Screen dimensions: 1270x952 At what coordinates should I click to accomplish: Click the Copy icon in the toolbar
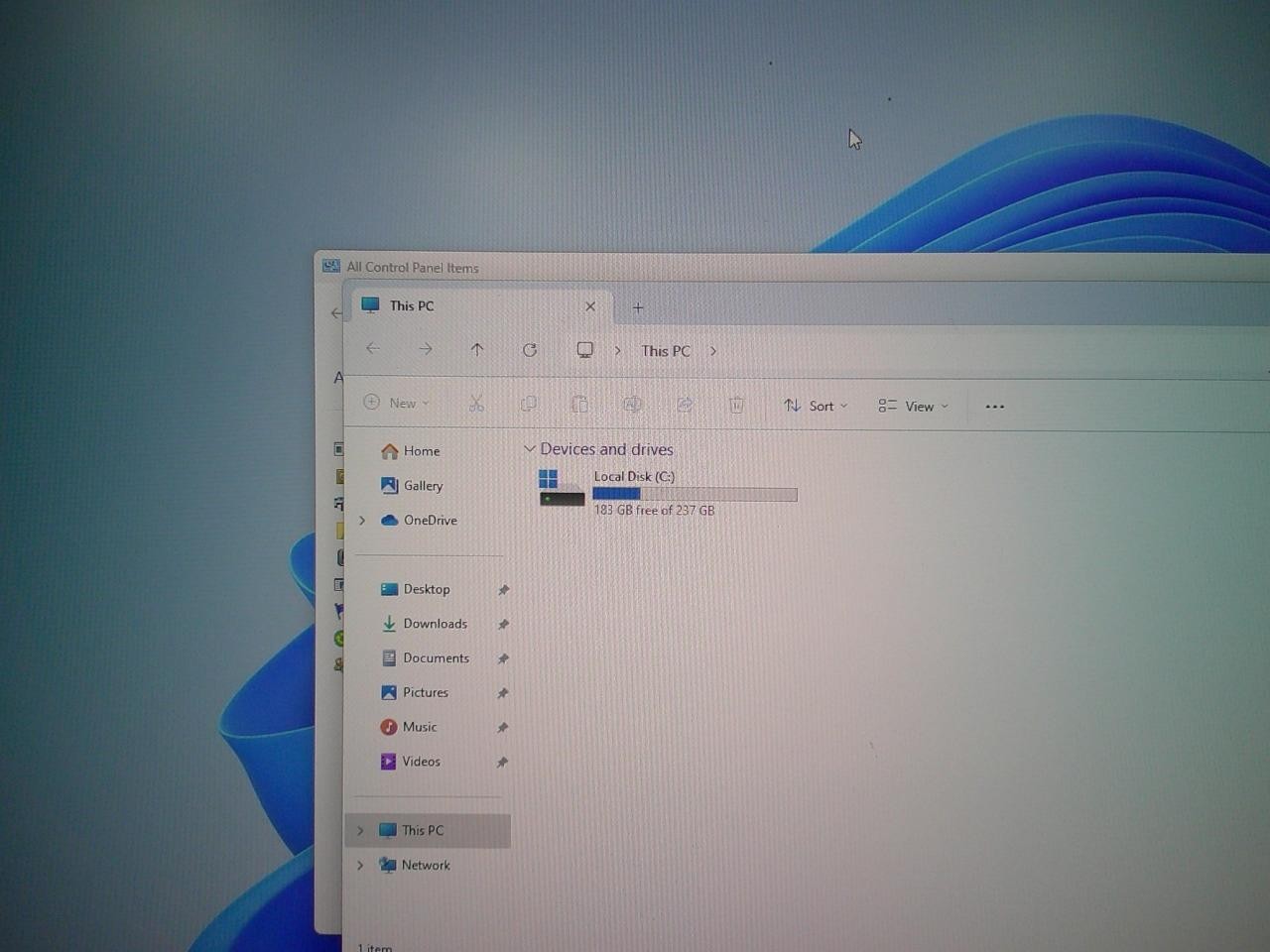[x=529, y=404]
